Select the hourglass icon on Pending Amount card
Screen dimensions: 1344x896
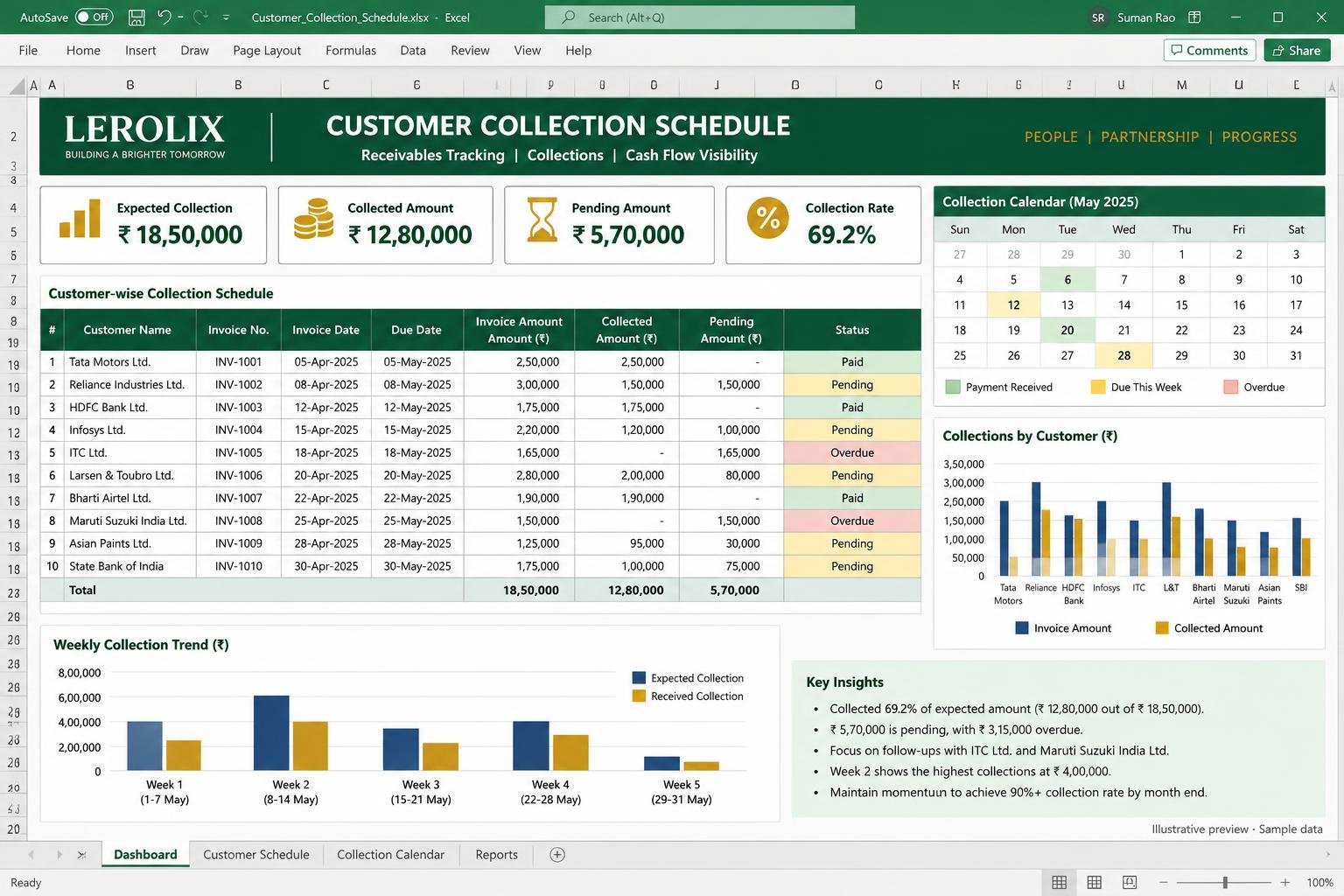[x=542, y=219]
